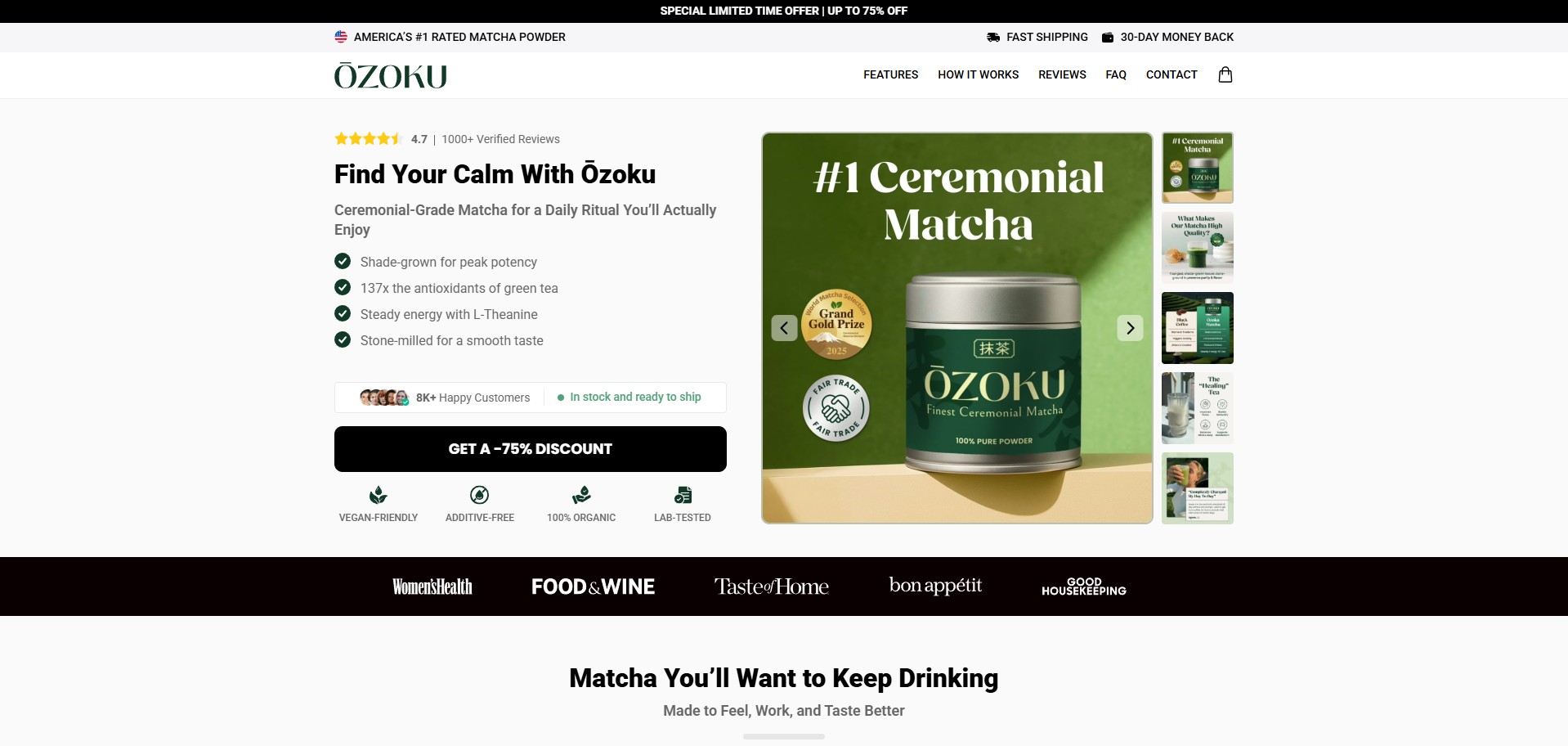Click Get a -75% Discount button
The image size is (1568, 746).
(530, 449)
